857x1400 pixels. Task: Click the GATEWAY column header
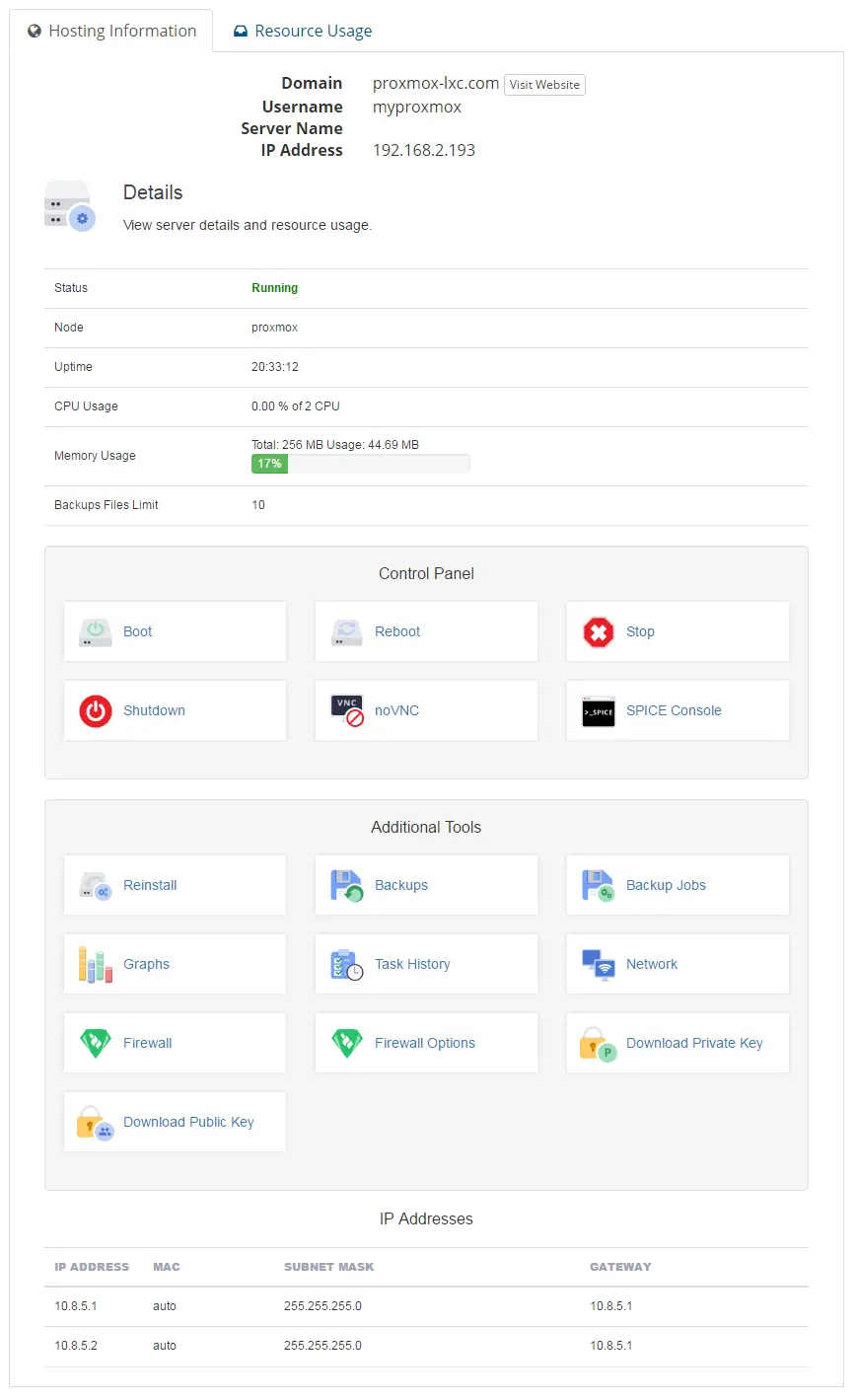(x=620, y=1267)
